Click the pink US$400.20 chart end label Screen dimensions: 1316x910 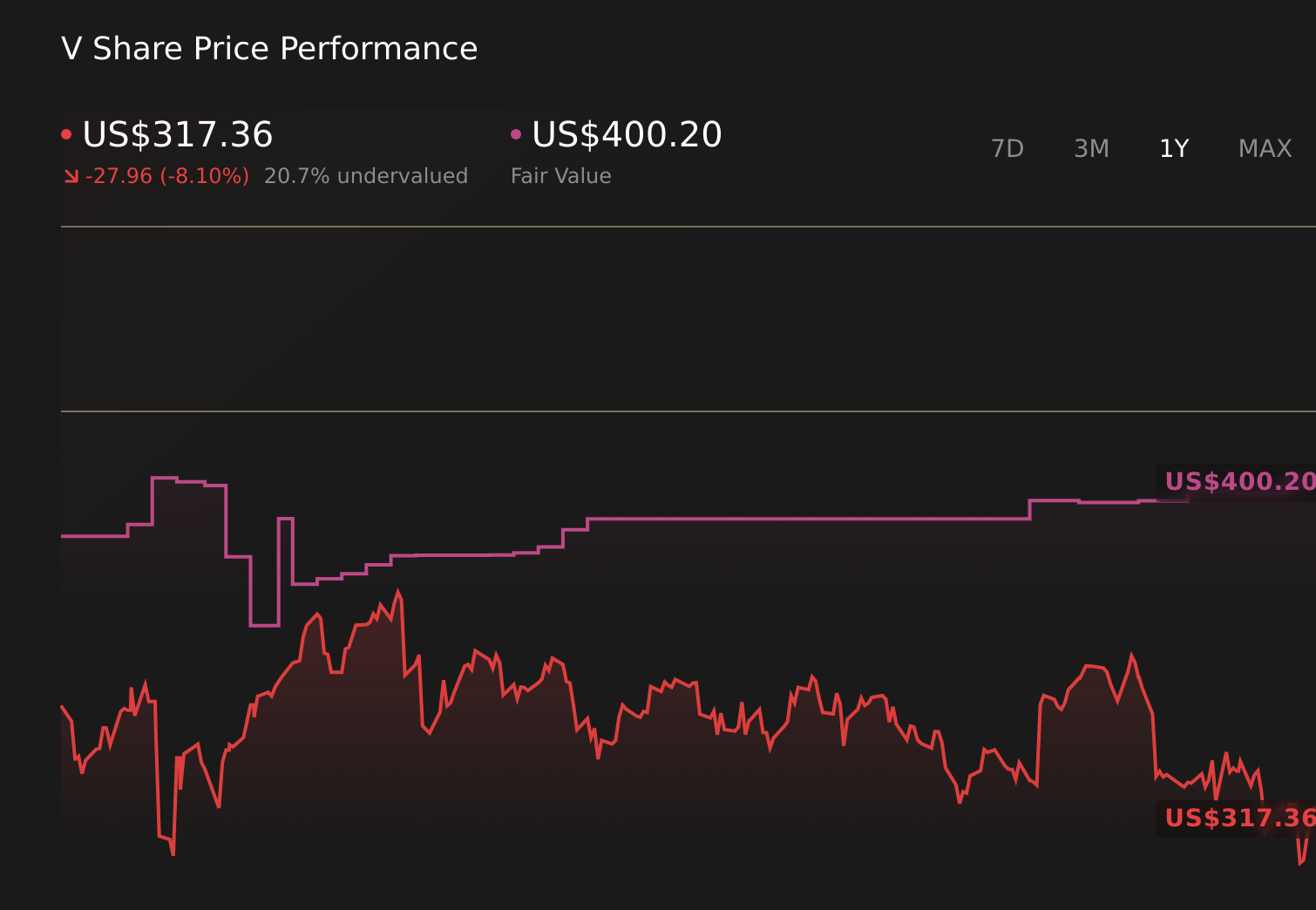tap(1239, 482)
